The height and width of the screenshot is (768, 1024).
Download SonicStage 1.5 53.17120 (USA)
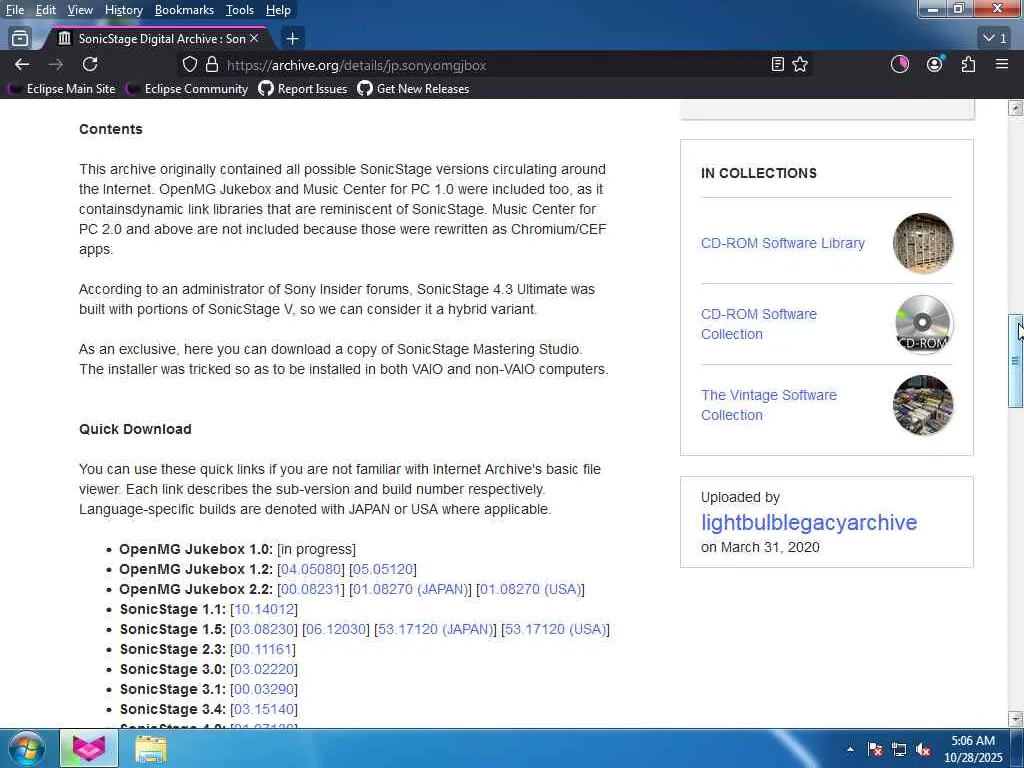pyautogui.click(x=555, y=630)
